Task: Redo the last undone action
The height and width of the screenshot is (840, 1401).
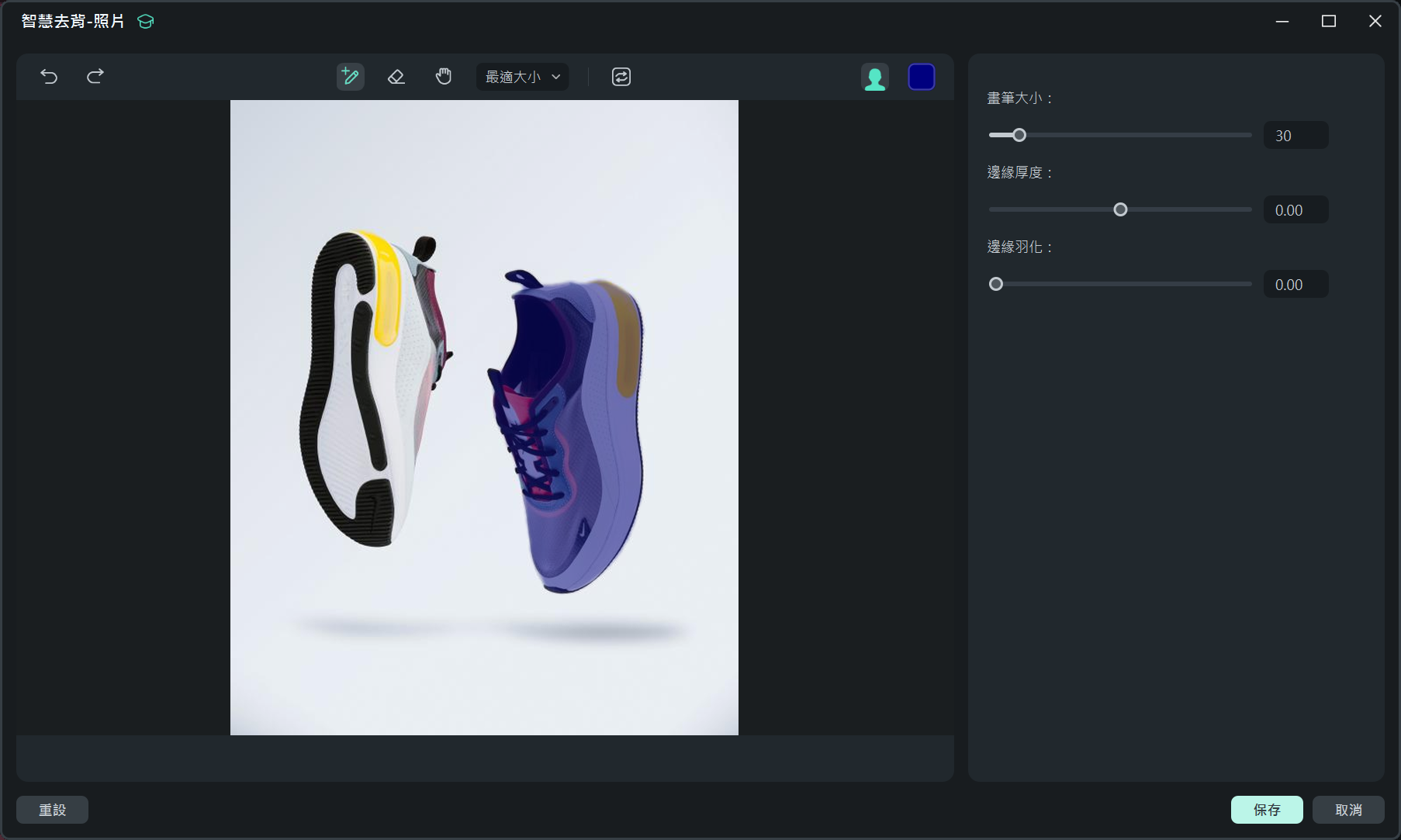Action: point(95,76)
